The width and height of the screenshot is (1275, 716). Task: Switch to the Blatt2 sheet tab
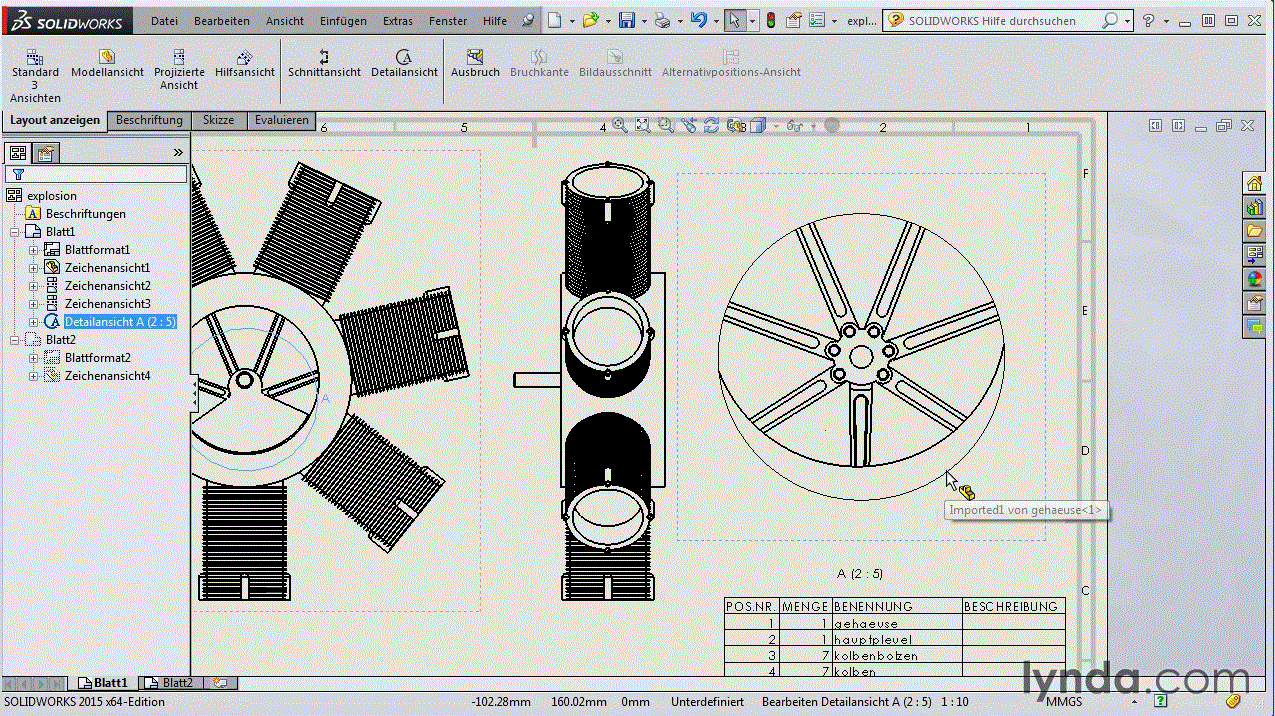coord(170,683)
